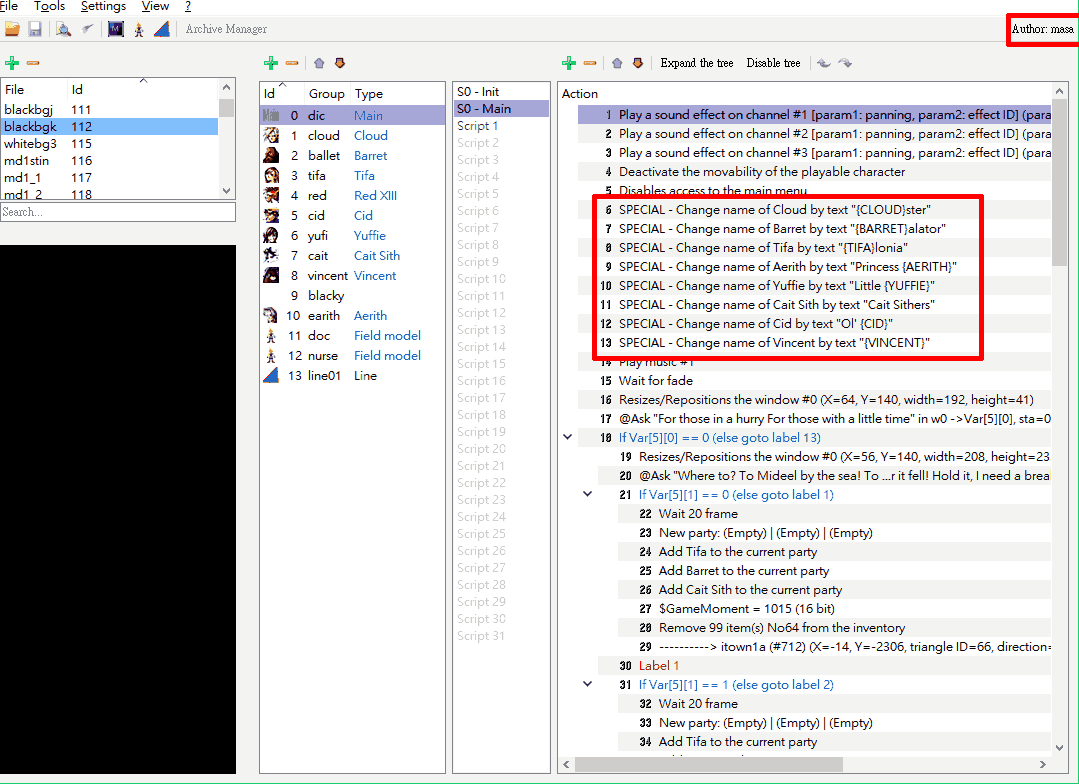Click orange minus above the Group list
The image size is (1079, 784).
click(x=292, y=63)
